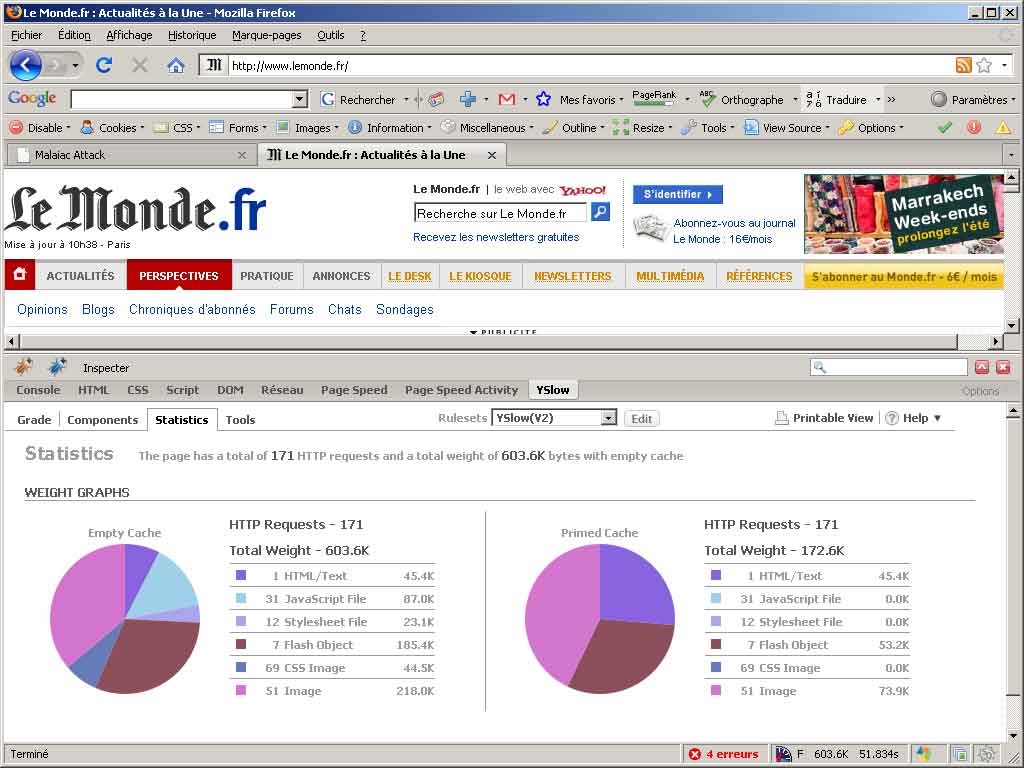This screenshot has width=1024, height=768.
Task: Open the Opinions link
Action: click(x=42, y=310)
